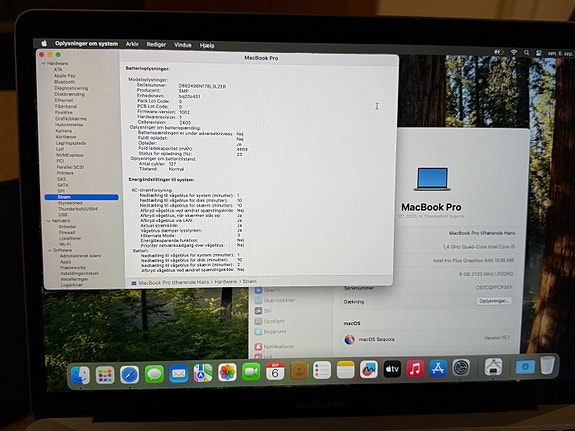Viewport: 575px width, 431px height.
Task: Collapse the Hardware section in sidebar
Action: pos(44,63)
